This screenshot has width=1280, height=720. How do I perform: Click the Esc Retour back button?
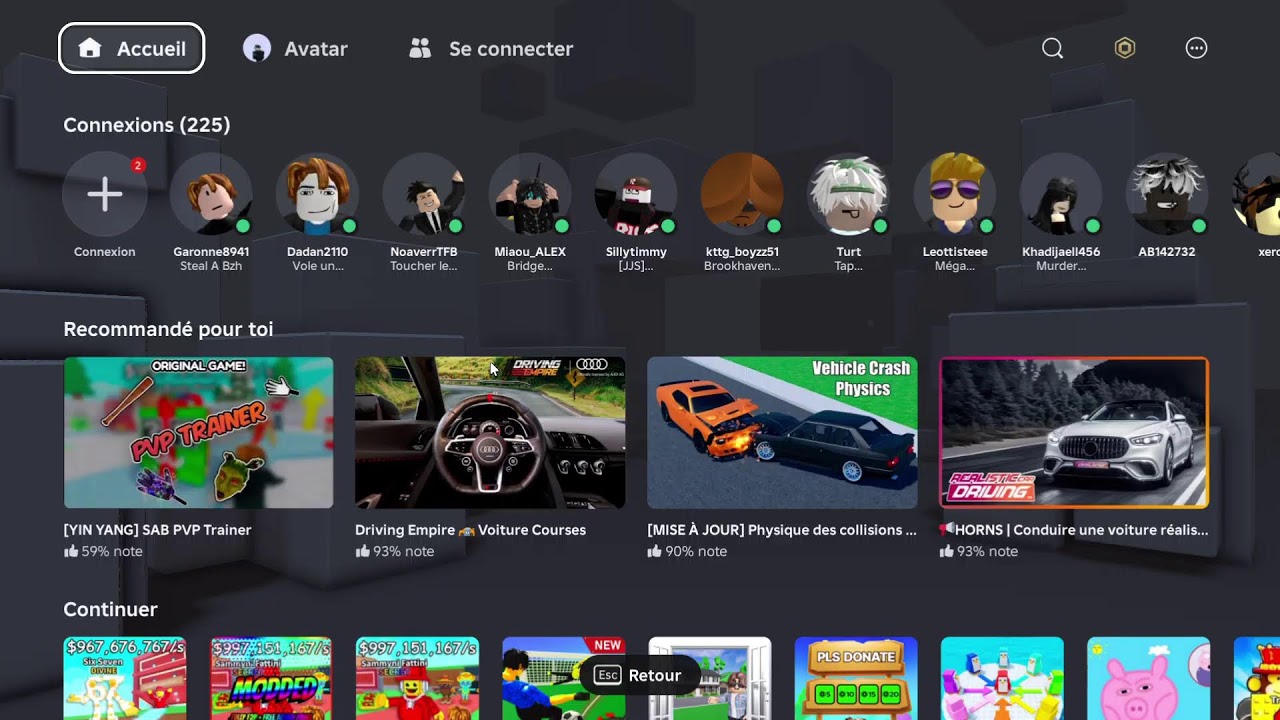tap(637, 675)
